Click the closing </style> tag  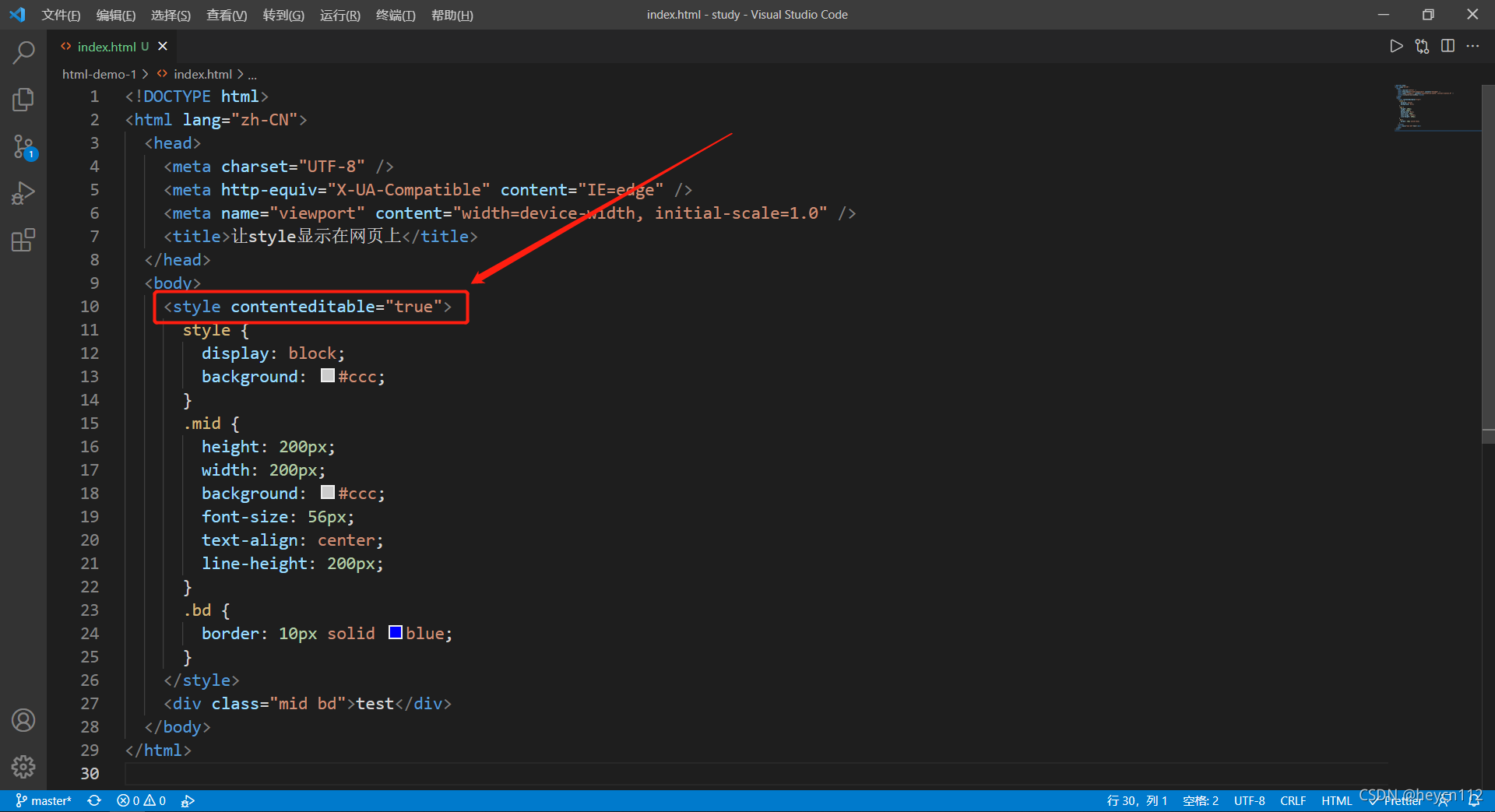tap(201, 680)
